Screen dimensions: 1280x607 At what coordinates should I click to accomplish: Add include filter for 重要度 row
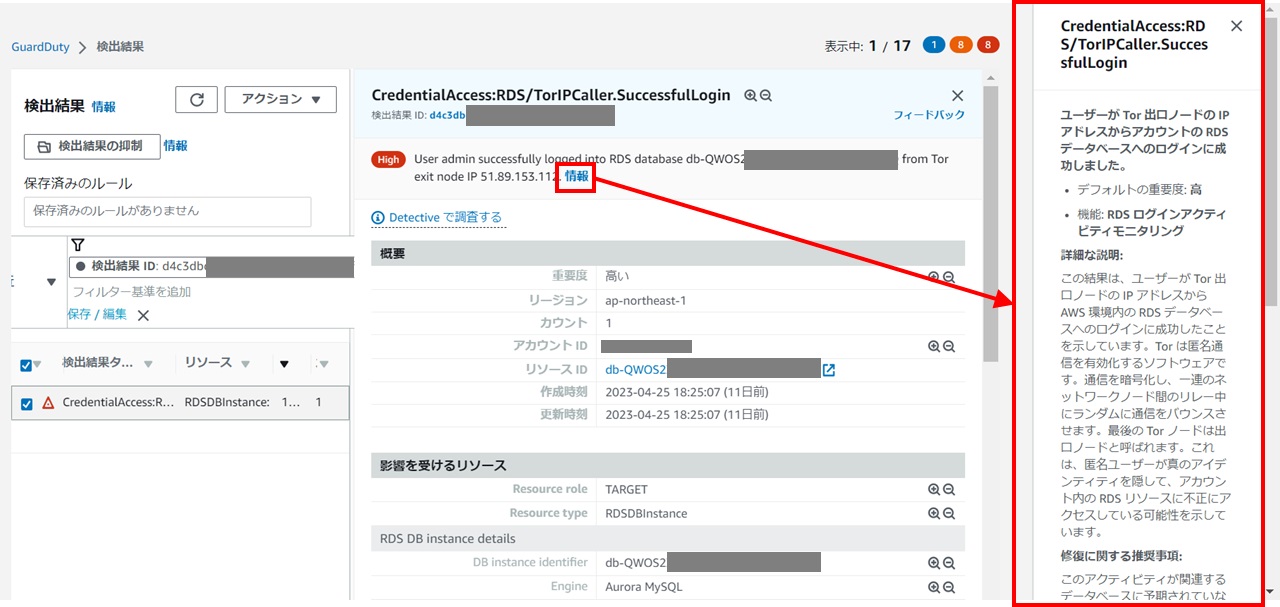tap(934, 277)
